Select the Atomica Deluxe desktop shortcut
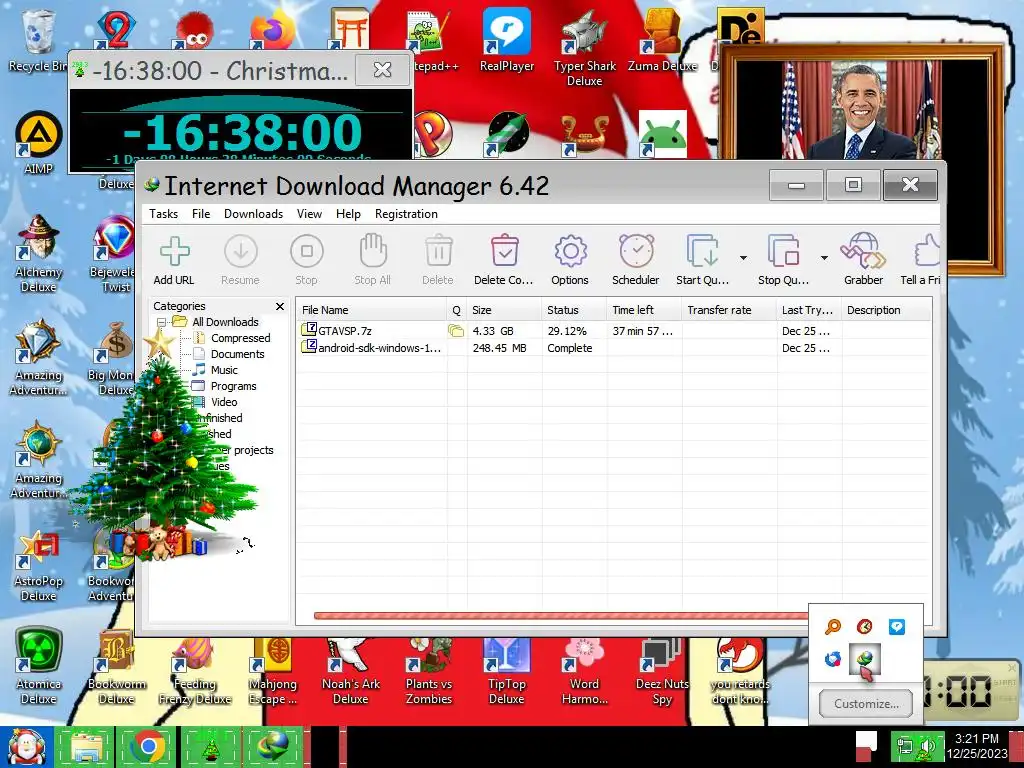The height and width of the screenshot is (768, 1024). pyautogui.click(x=39, y=666)
